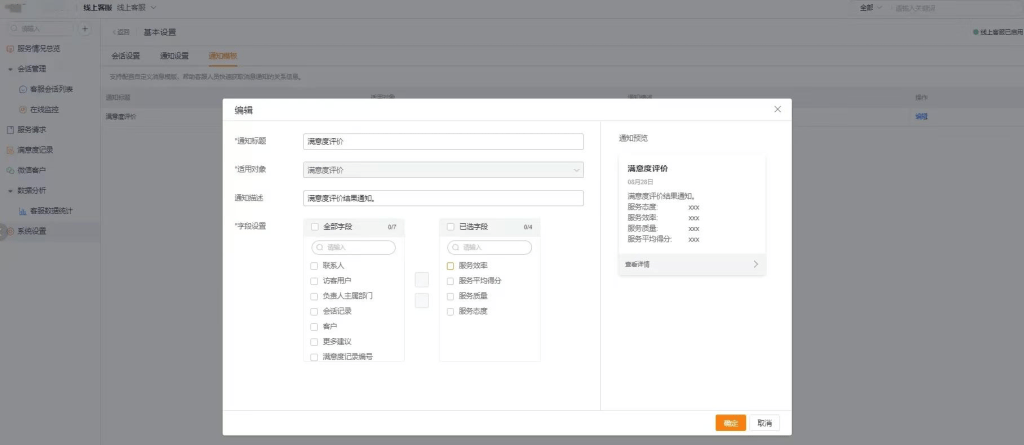Click the 取消 button
The width and height of the screenshot is (1024, 445).
pos(764,423)
